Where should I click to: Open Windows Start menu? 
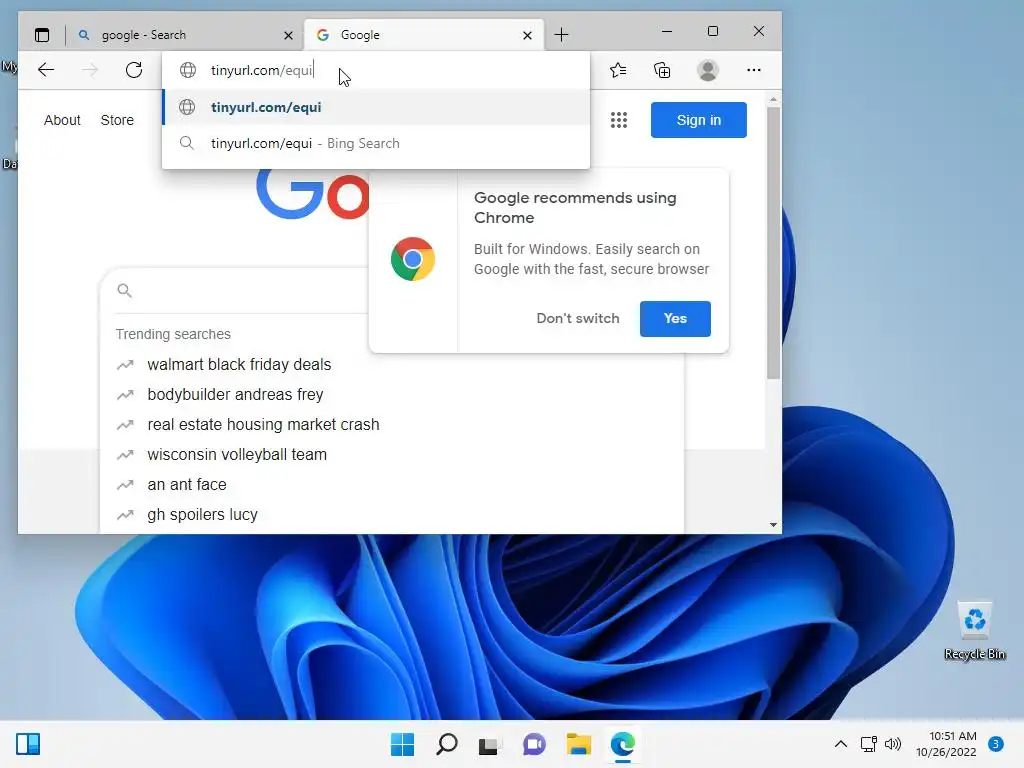[402, 744]
